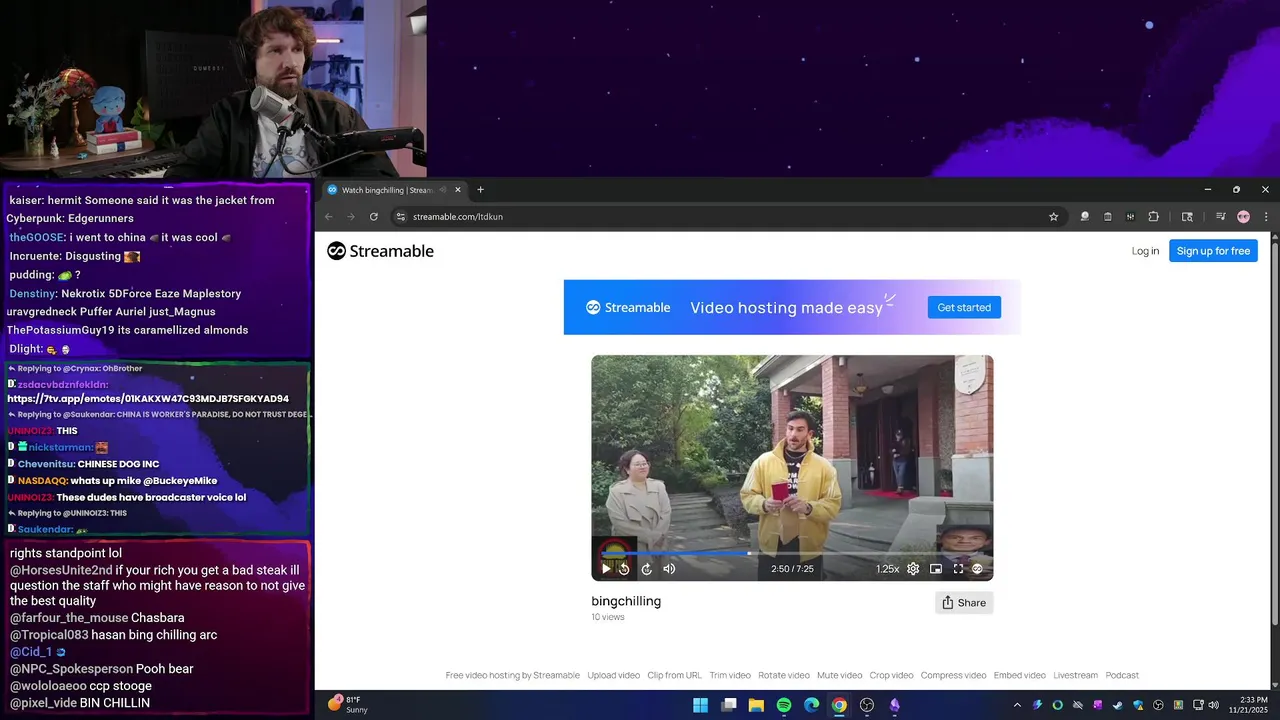The image size is (1280, 720).
Task: Click Upload video footer link
Action: click(x=613, y=675)
